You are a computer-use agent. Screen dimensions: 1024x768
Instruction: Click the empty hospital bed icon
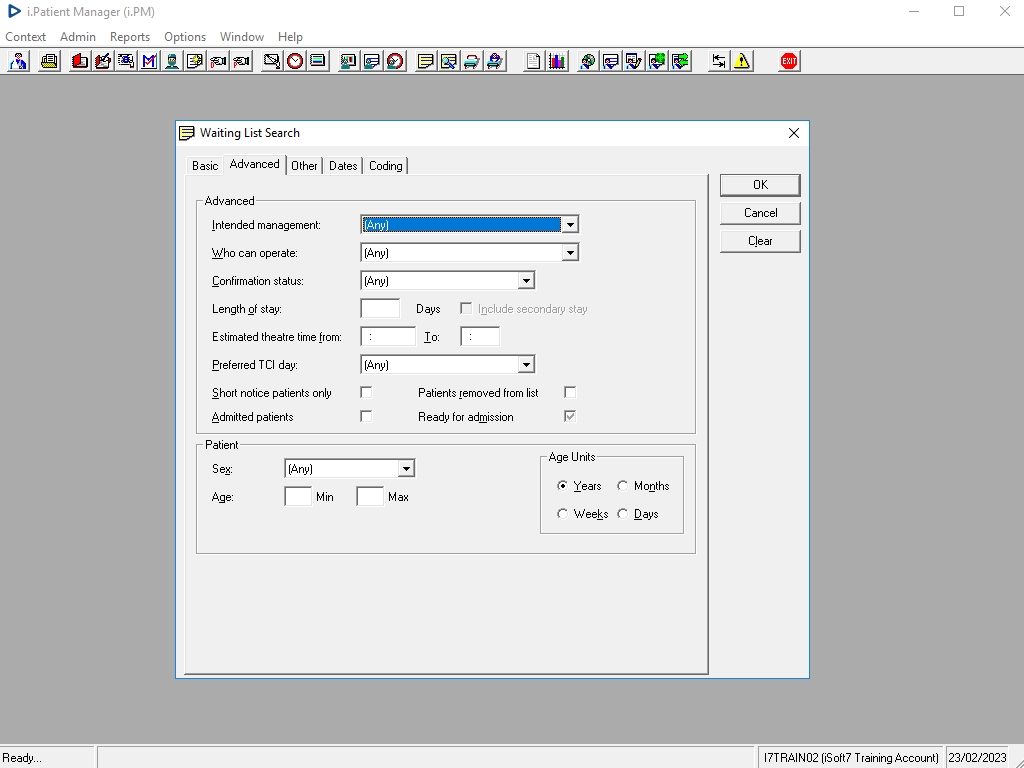click(472, 61)
